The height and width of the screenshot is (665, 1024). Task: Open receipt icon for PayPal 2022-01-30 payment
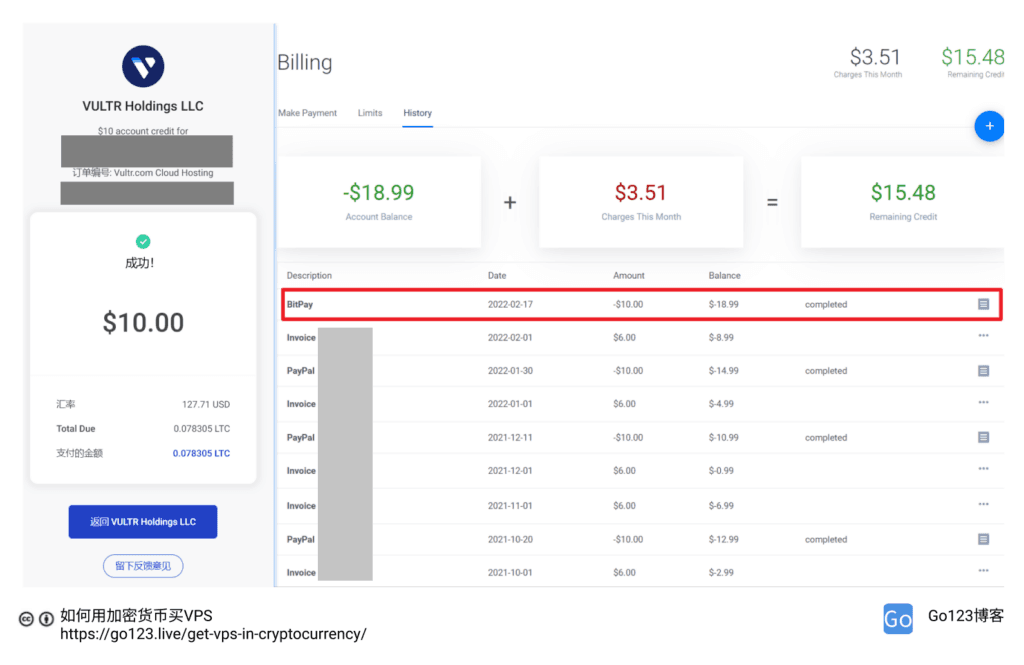pos(983,371)
